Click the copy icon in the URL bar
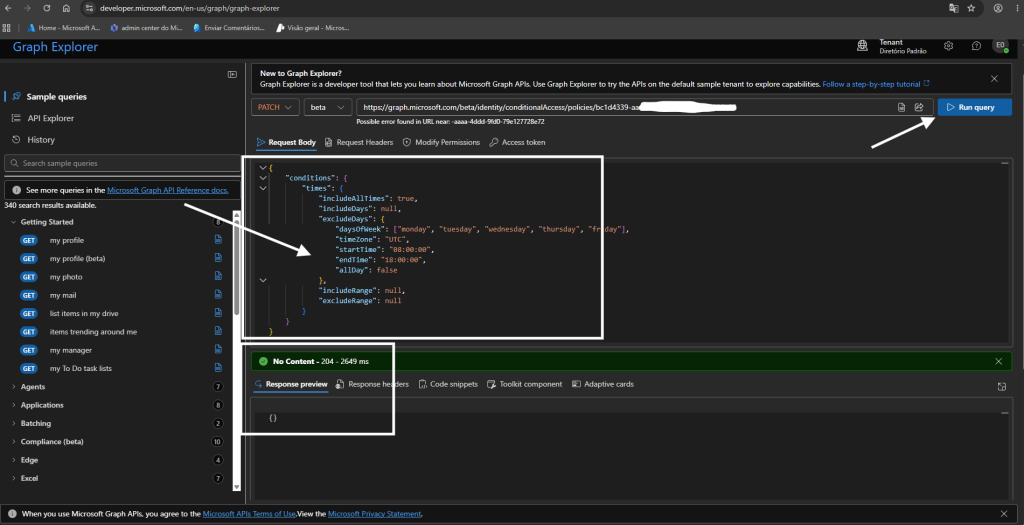The height and width of the screenshot is (525, 1024). point(901,107)
